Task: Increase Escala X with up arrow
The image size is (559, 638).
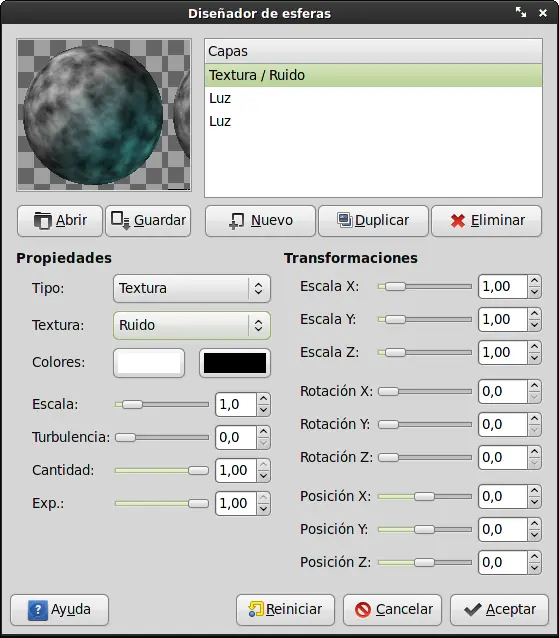Action: [534, 281]
